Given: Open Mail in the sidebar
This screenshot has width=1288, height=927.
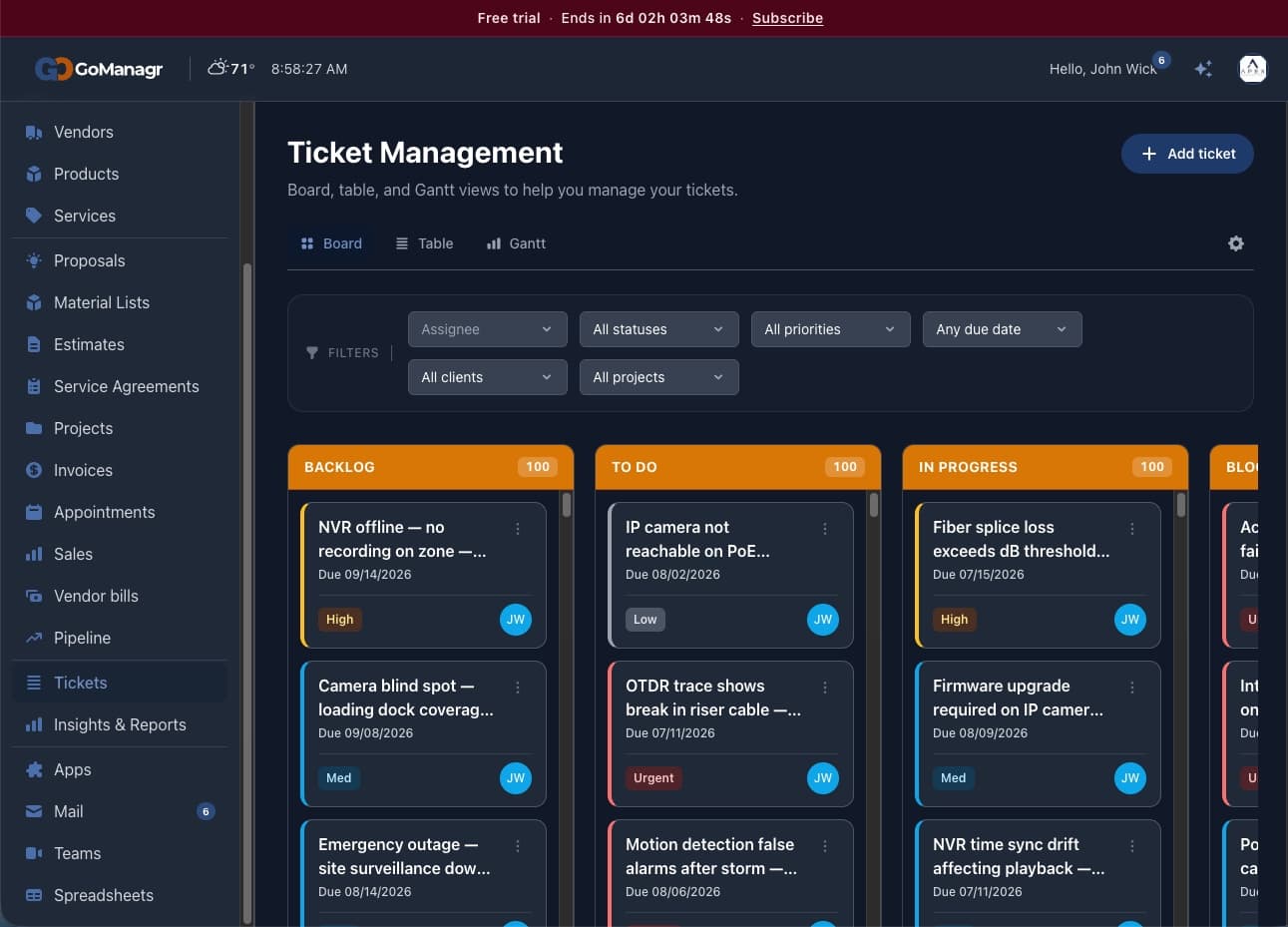Looking at the screenshot, I should click(x=120, y=811).
